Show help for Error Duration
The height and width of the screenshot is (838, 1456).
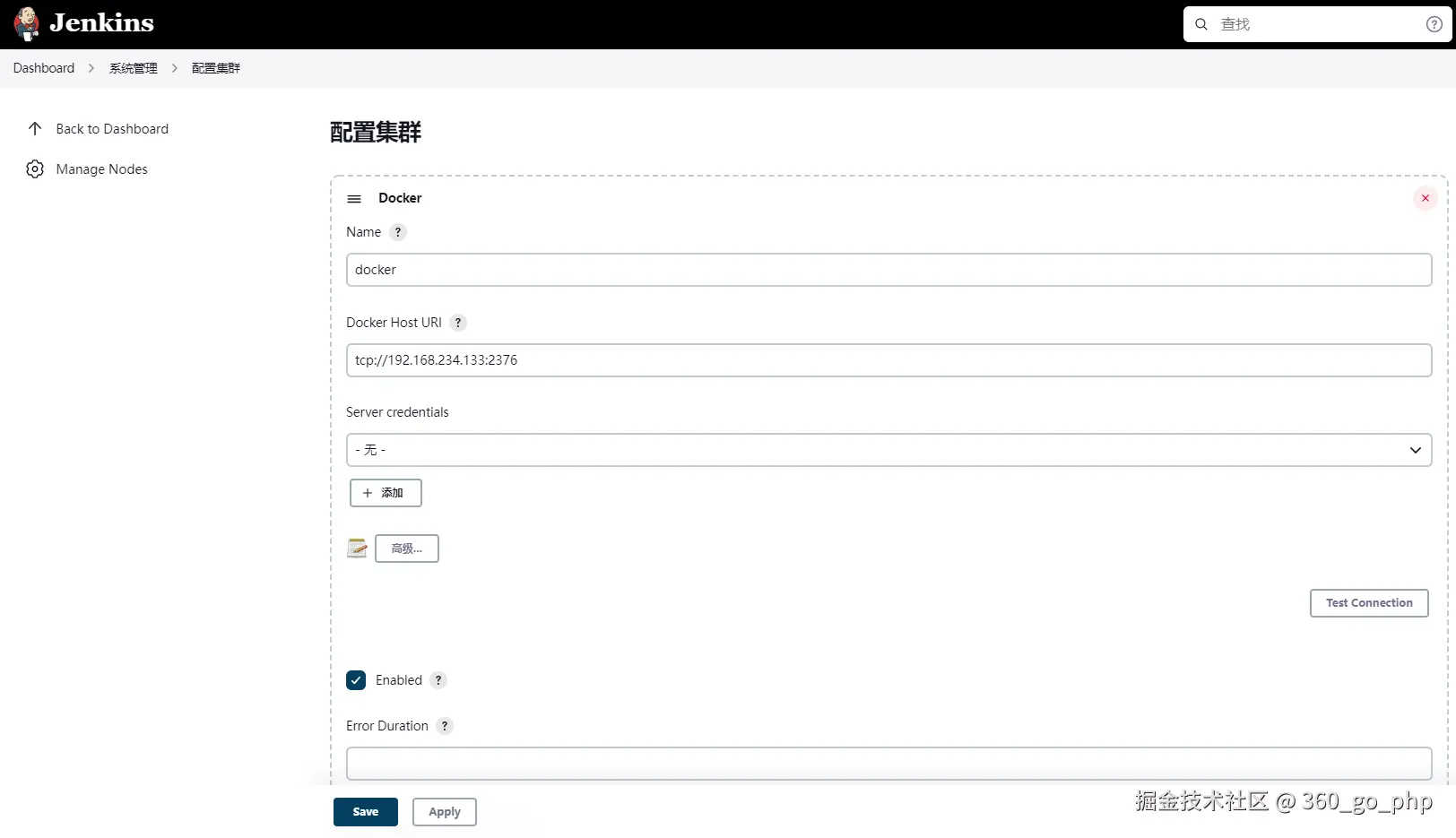pos(445,726)
